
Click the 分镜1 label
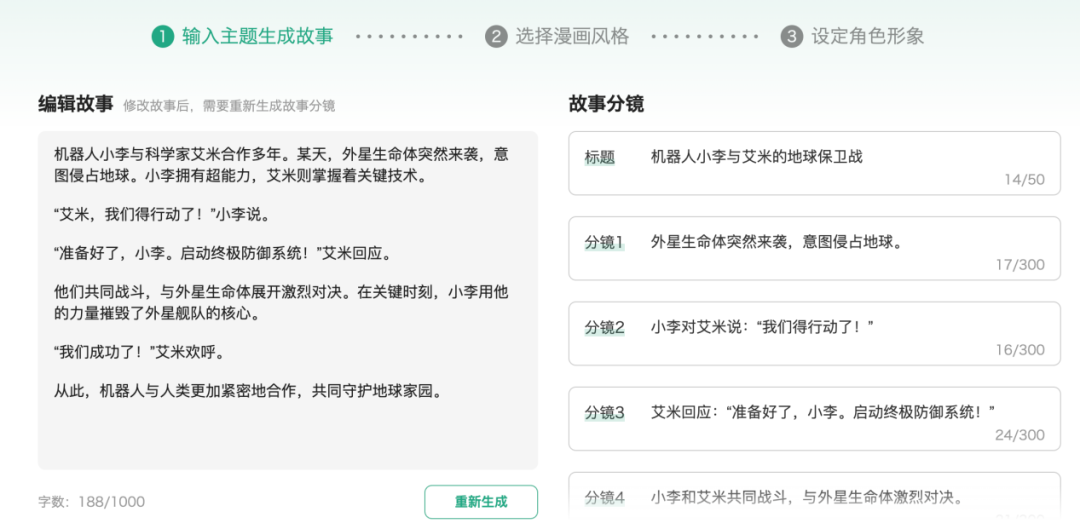[x=604, y=242]
